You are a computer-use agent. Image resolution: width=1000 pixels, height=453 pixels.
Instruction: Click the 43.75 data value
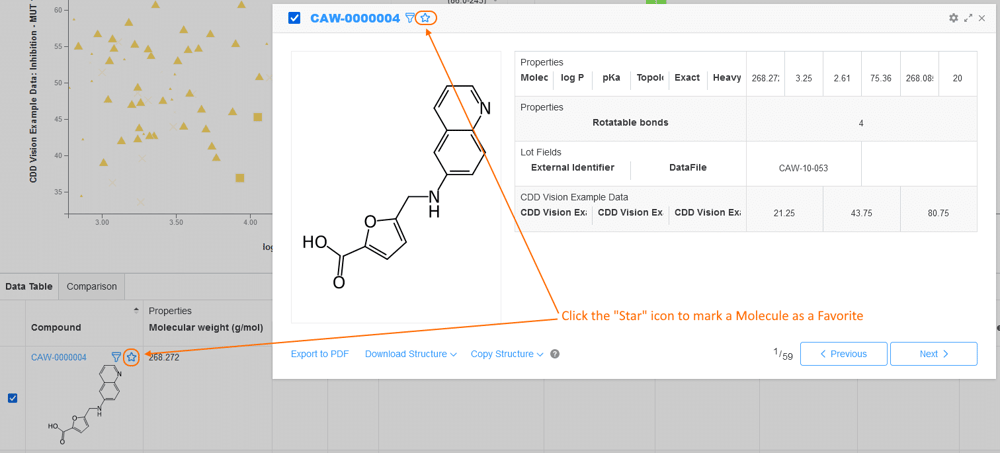click(862, 213)
